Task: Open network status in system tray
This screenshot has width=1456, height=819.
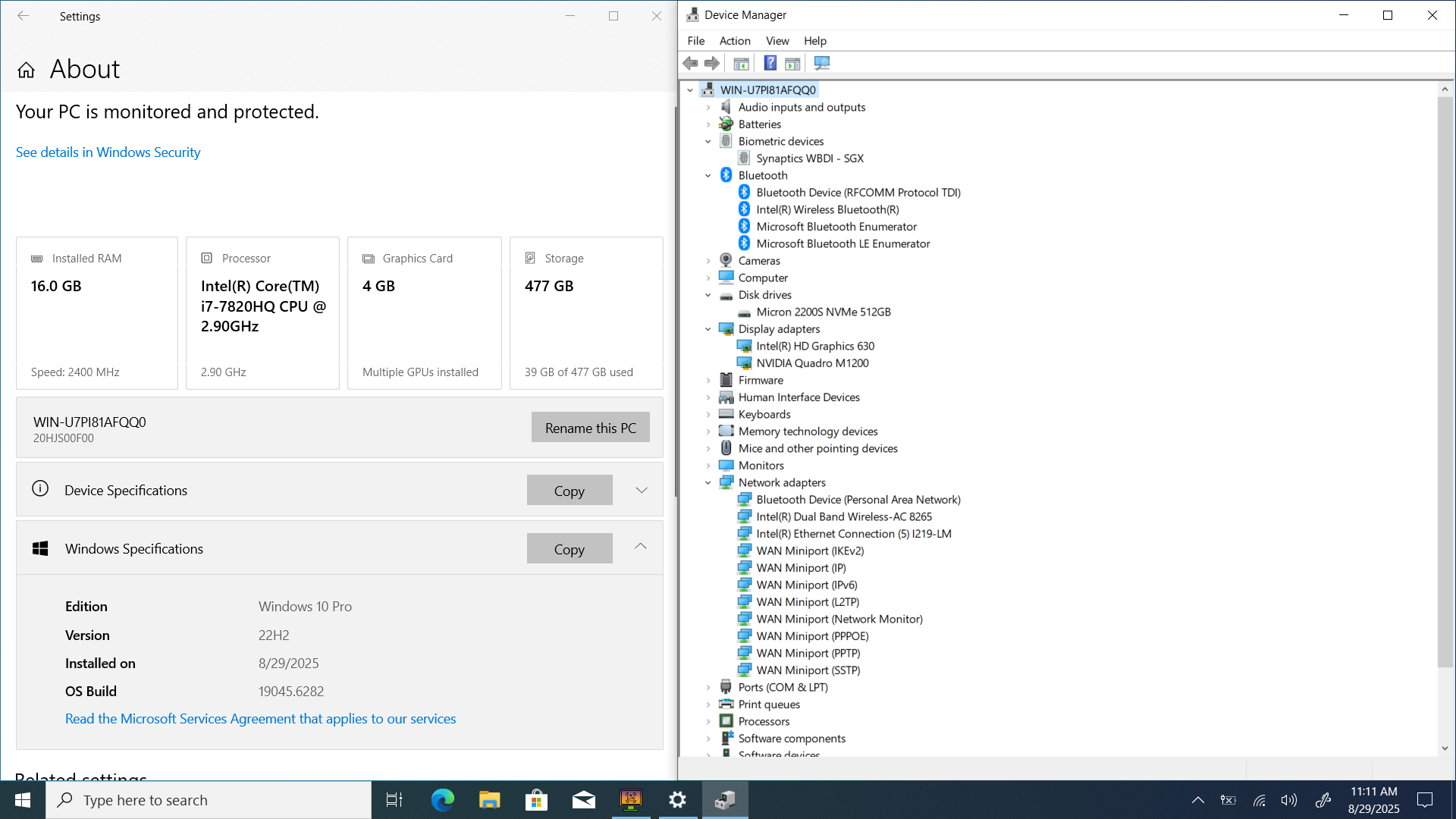Action: coord(1260,800)
